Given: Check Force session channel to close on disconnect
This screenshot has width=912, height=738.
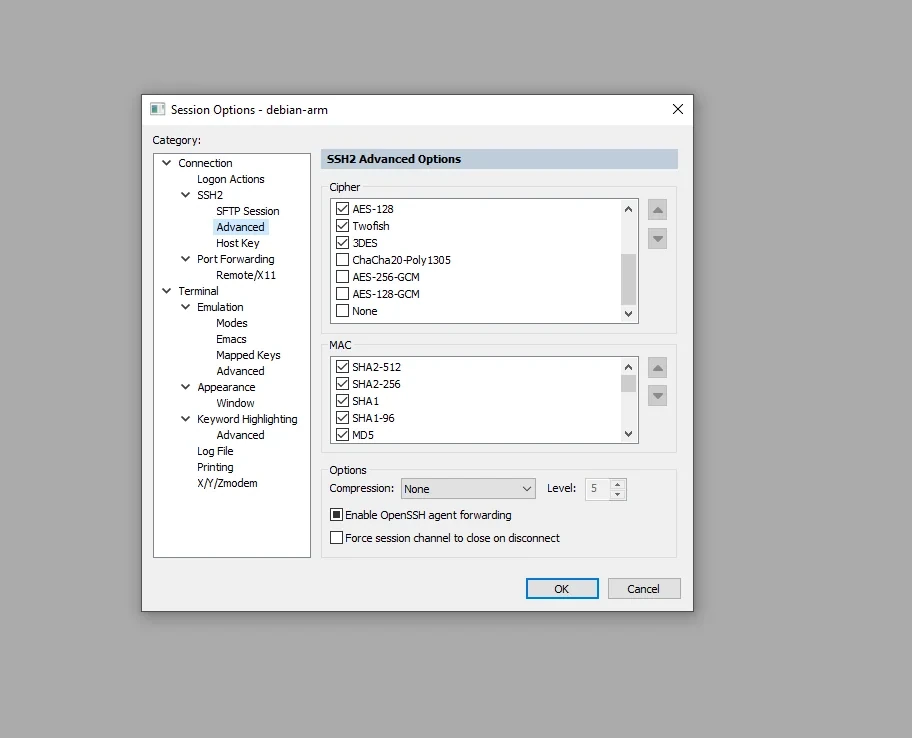Looking at the screenshot, I should pos(336,538).
